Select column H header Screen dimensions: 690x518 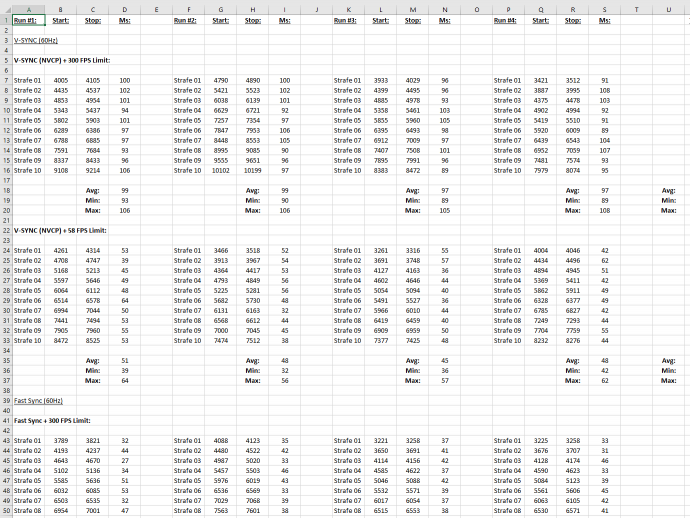pos(253,9)
